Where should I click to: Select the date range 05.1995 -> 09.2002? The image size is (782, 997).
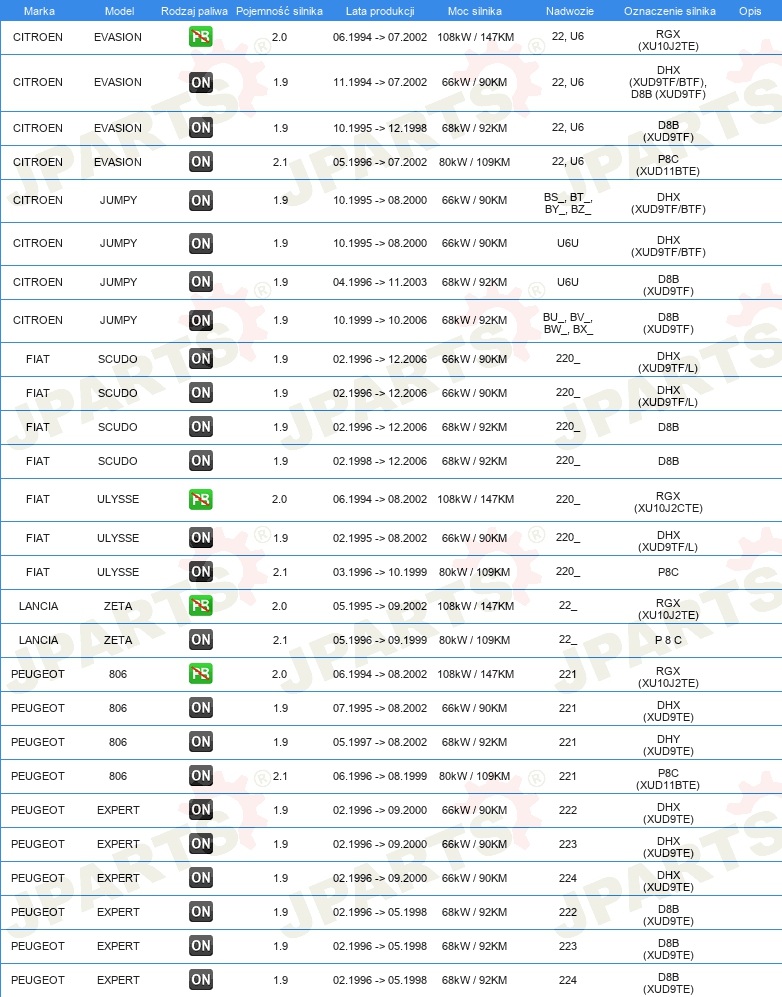(x=380, y=606)
